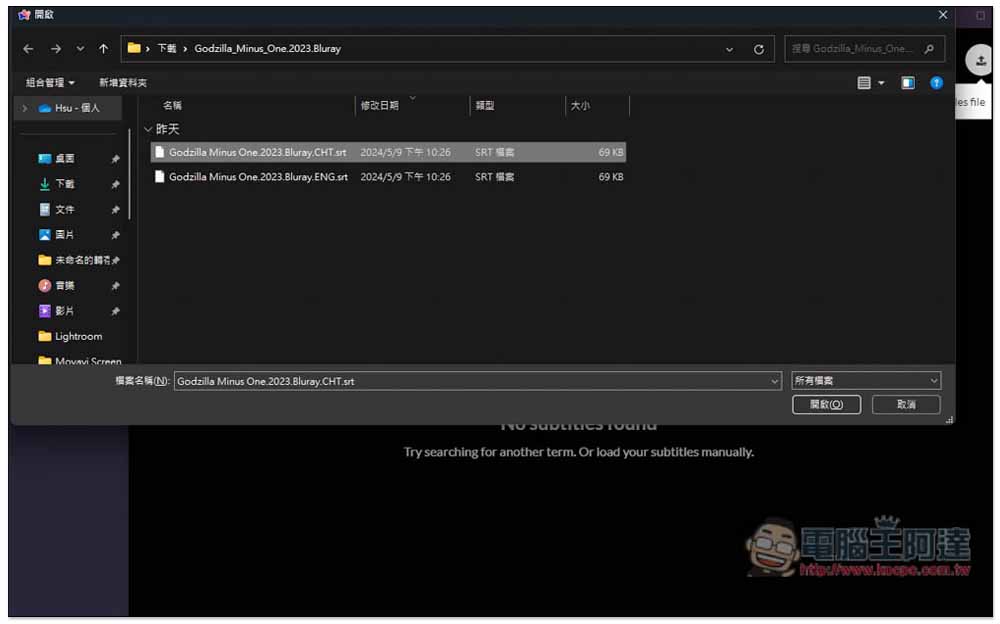Expand address bar history dropdown

coord(729,49)
